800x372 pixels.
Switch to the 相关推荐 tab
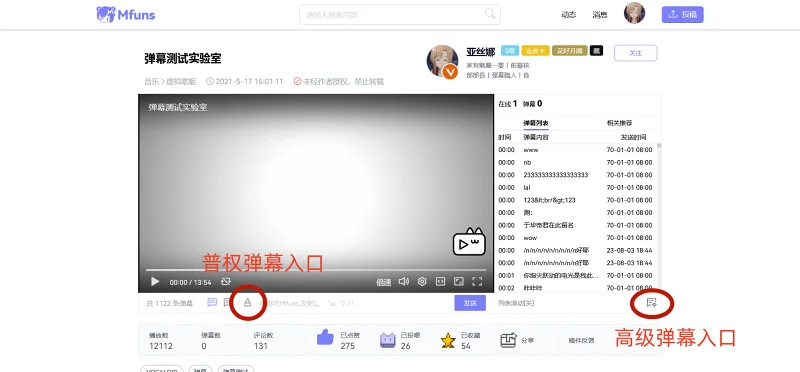coord(619,123)
